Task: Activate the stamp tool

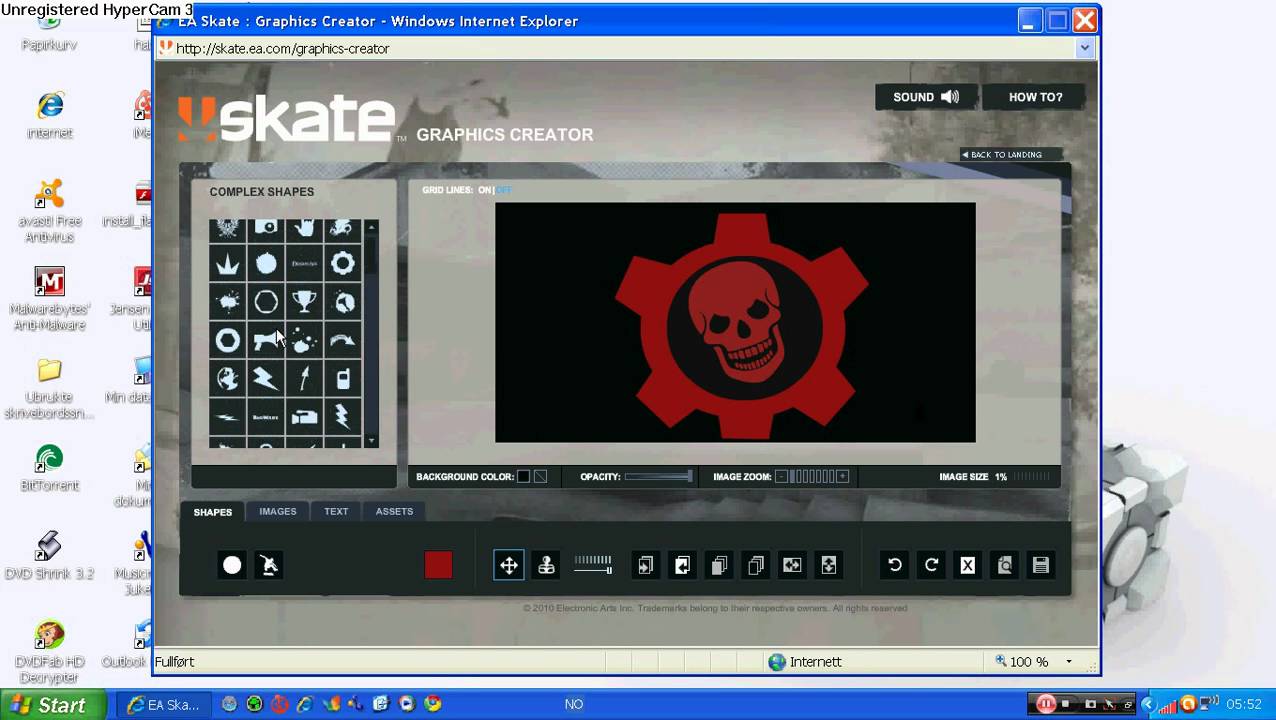Action: 546,565
